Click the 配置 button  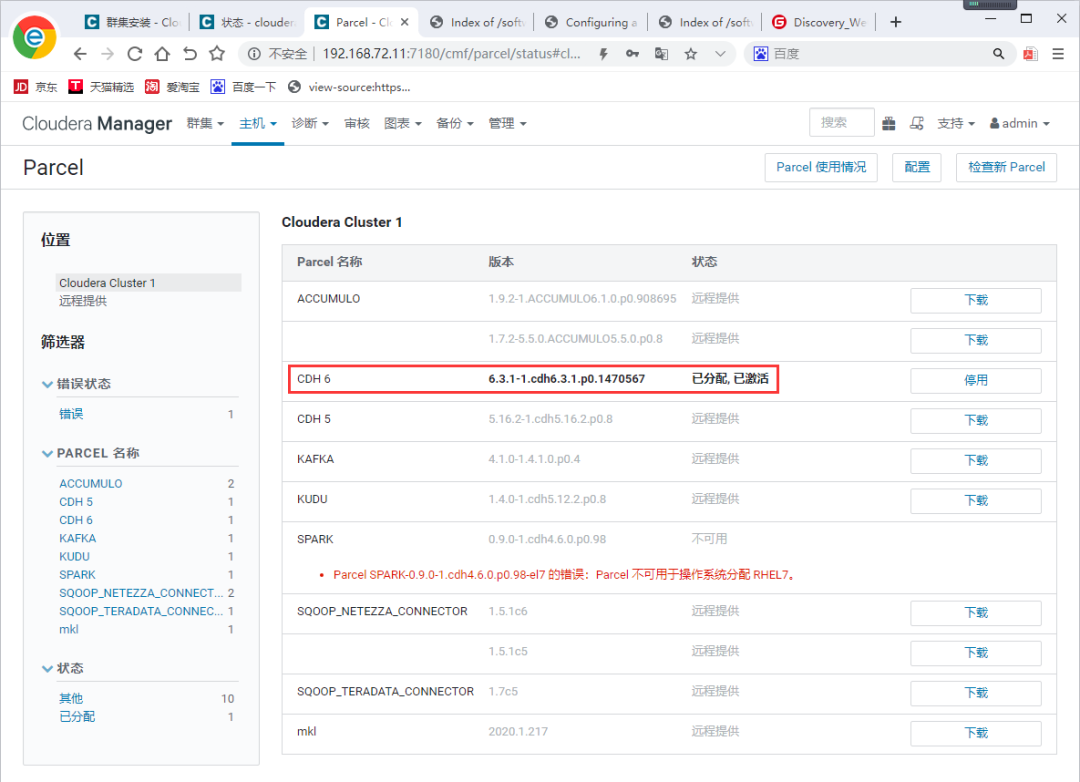(917, 167)
